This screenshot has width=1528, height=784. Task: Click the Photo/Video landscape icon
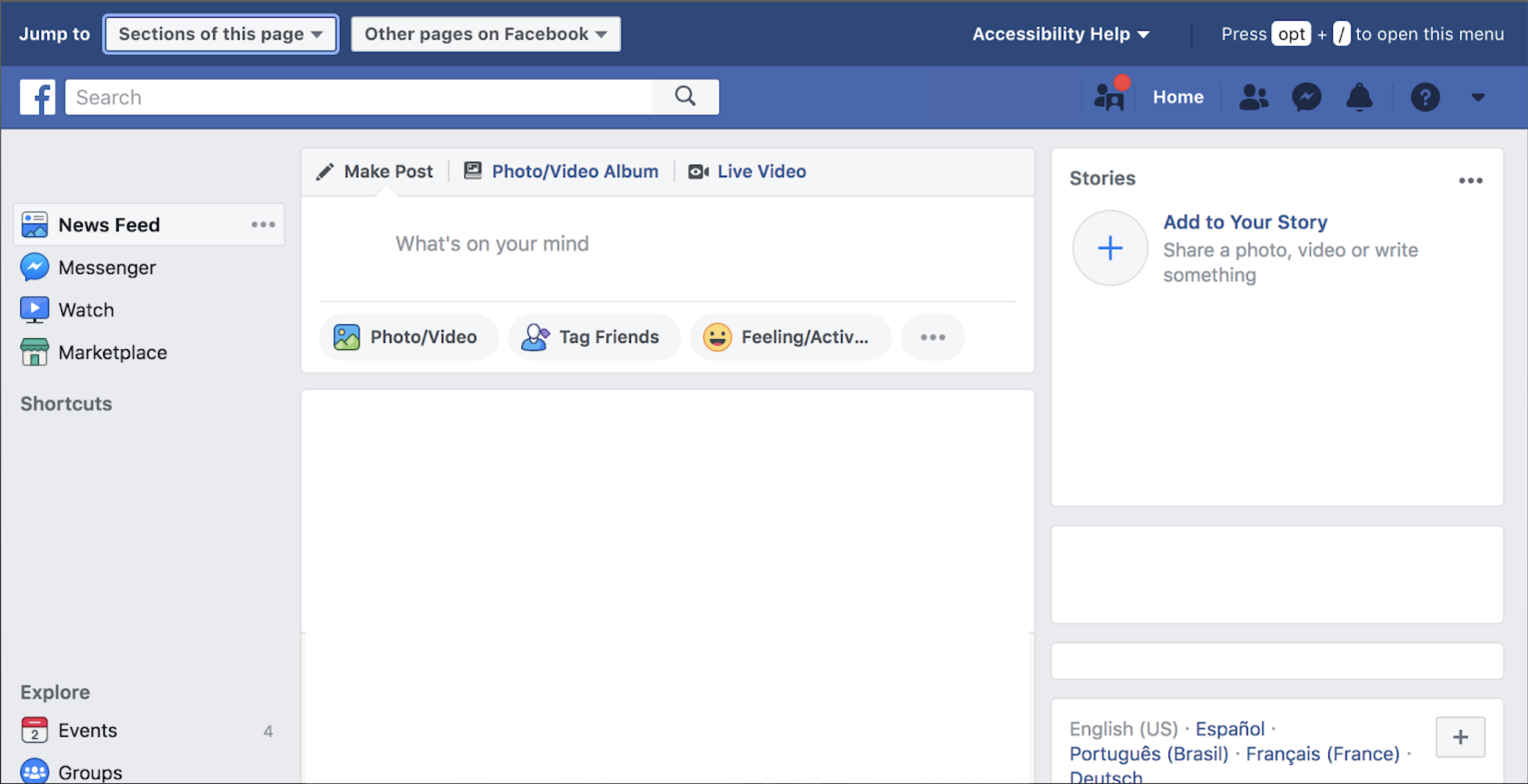(x=347, y=337)
